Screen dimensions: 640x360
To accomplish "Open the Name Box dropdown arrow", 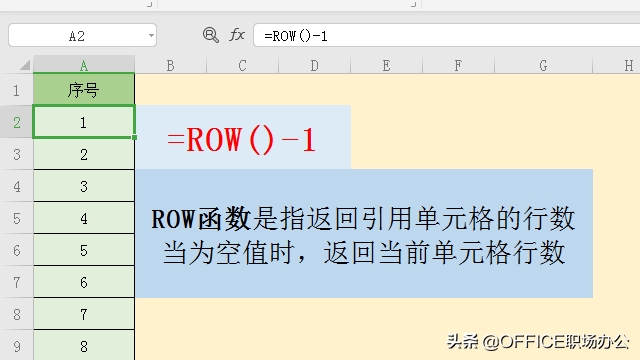I will pos(151,36).
